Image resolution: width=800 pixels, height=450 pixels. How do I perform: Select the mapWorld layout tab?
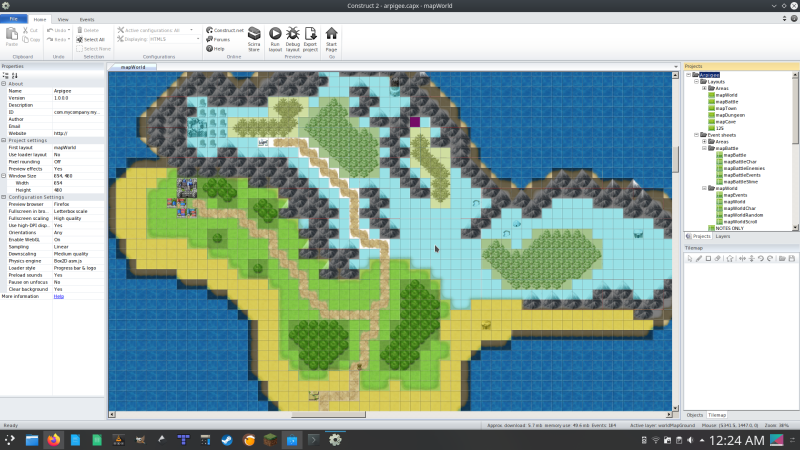click(133, 67)
